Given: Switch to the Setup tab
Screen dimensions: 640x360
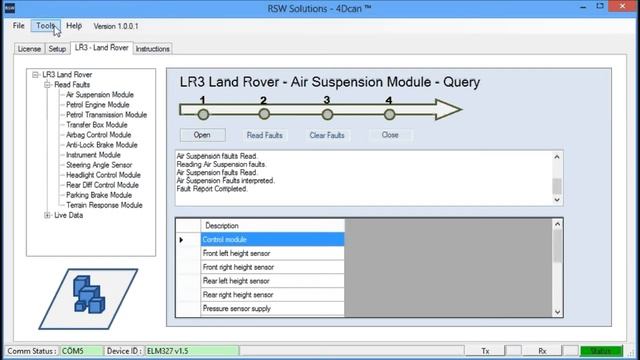Looking at the screenshot, I should (x=57, y=49).
